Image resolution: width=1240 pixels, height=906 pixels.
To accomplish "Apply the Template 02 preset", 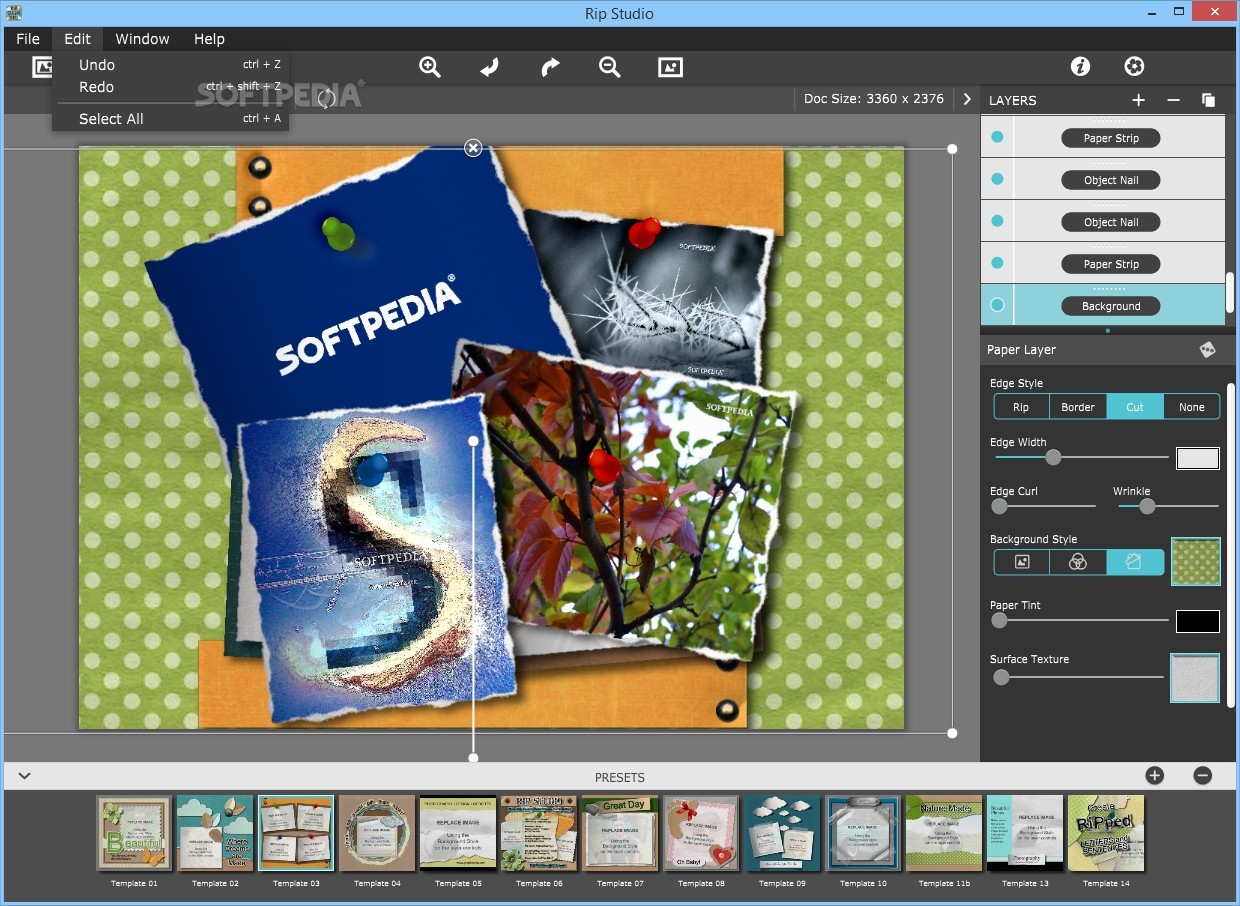I will tap(215, 833).
